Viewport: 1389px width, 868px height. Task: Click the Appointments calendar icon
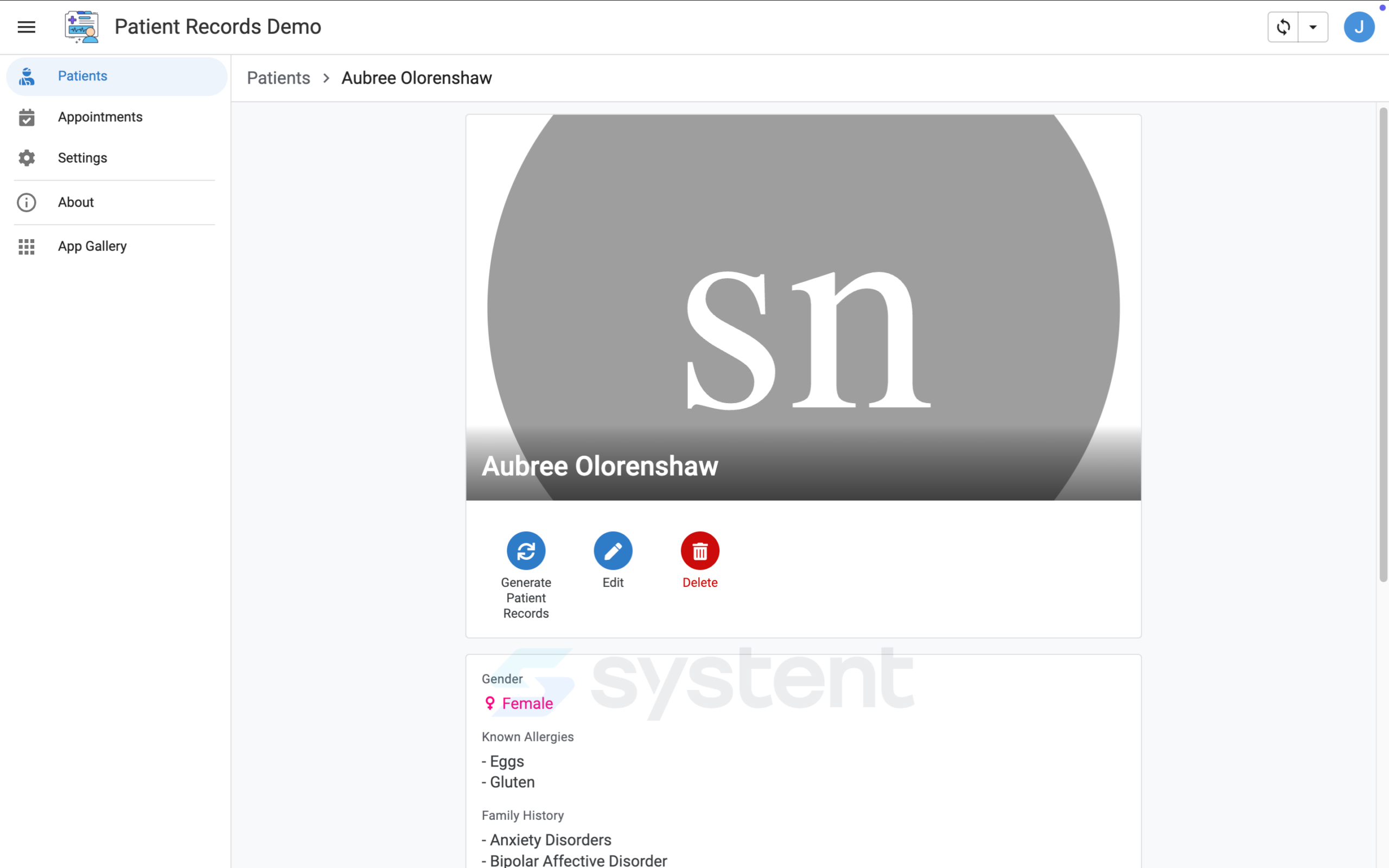[x=27, y=117]
